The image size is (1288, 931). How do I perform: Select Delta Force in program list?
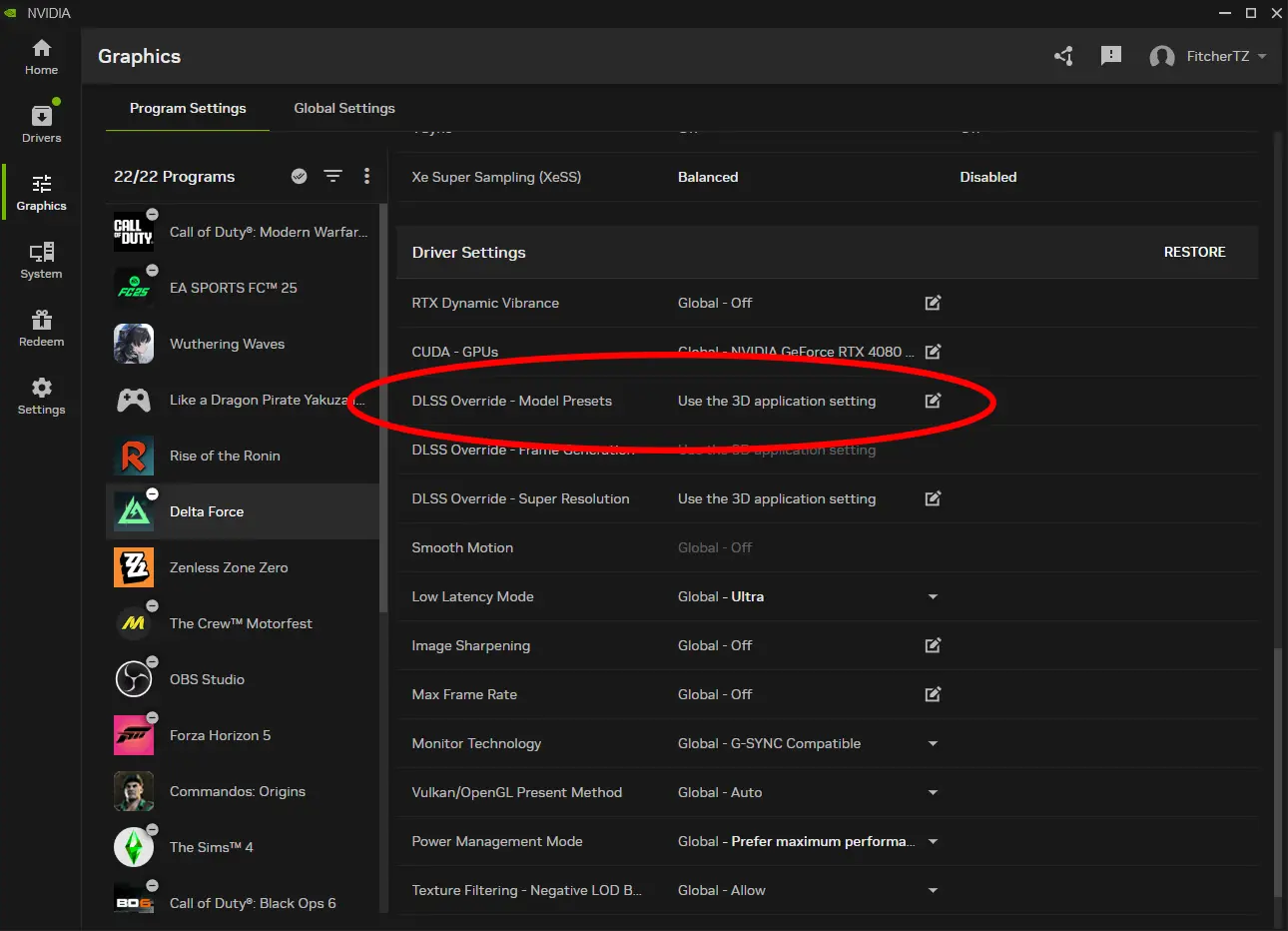[x=242, y=511]
